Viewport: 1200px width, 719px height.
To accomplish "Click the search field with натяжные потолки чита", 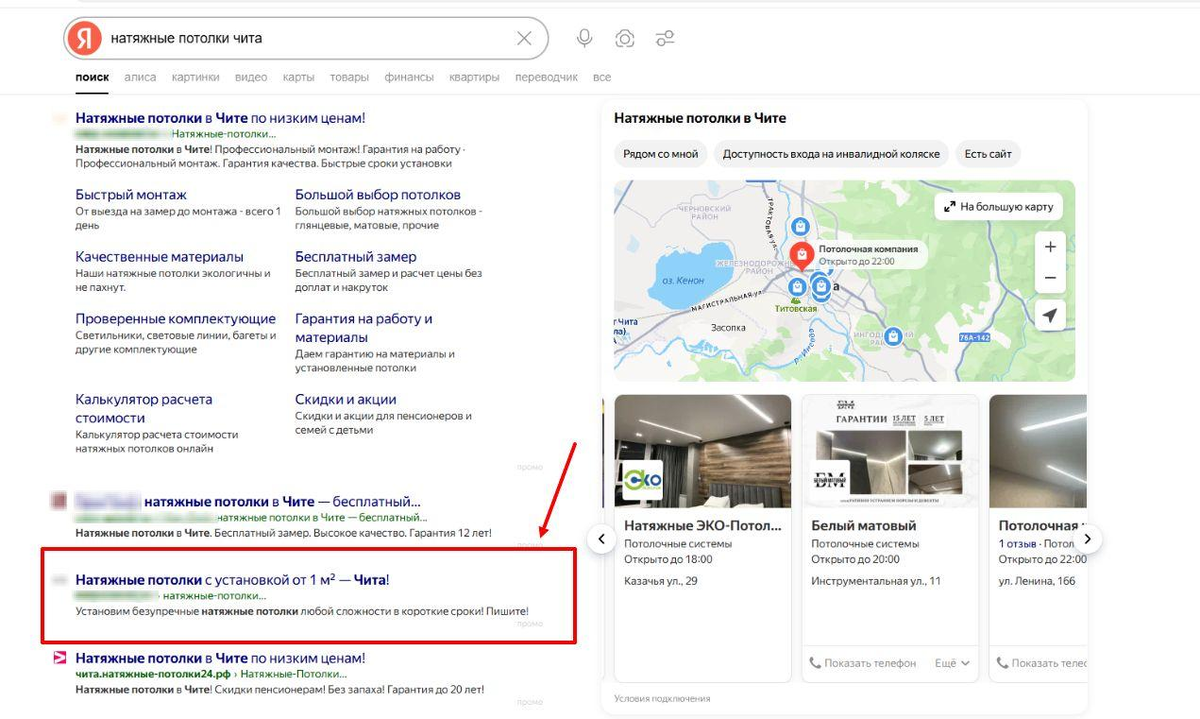I will coord(308,38).
